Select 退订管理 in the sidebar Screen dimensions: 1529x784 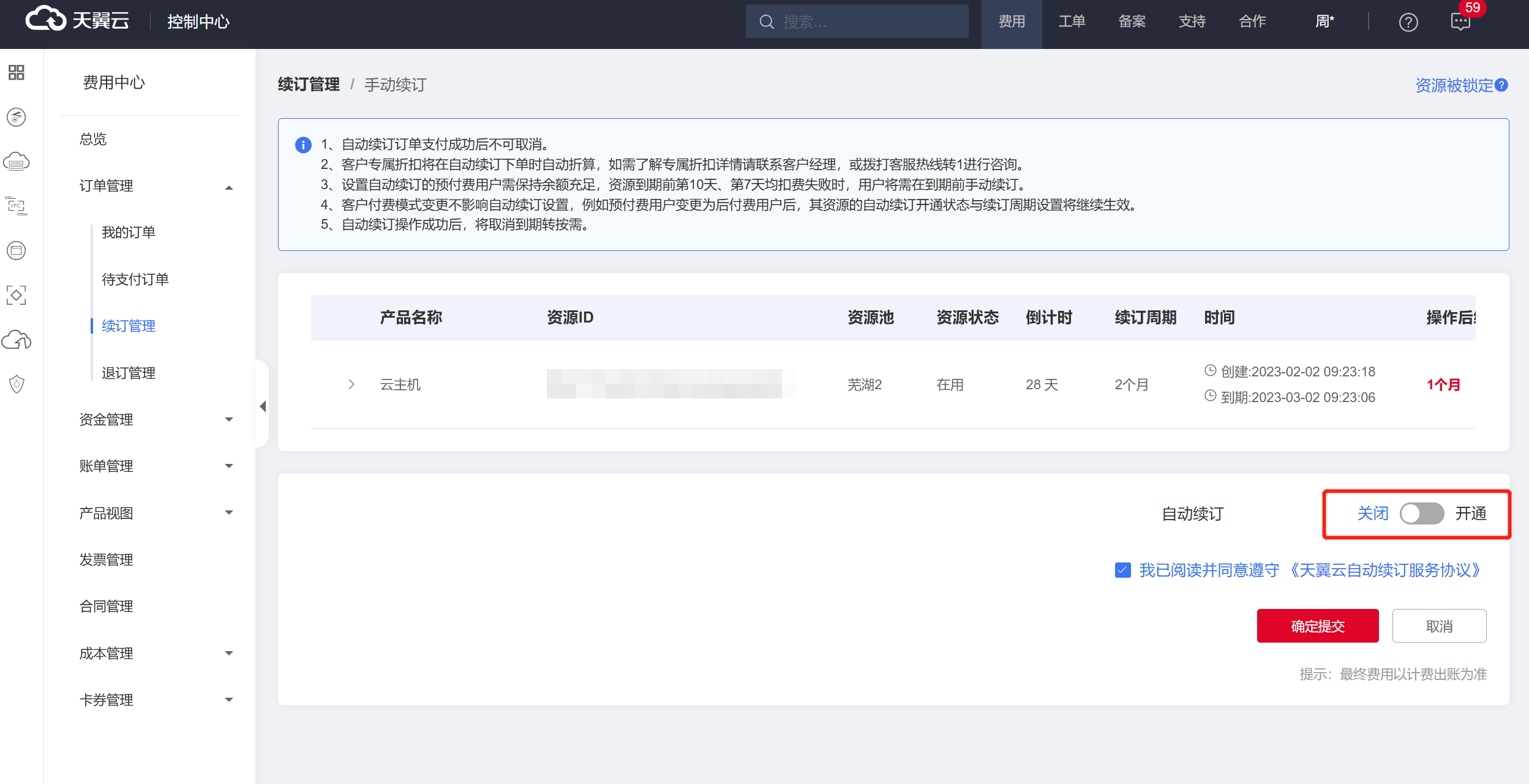[129, 373]
